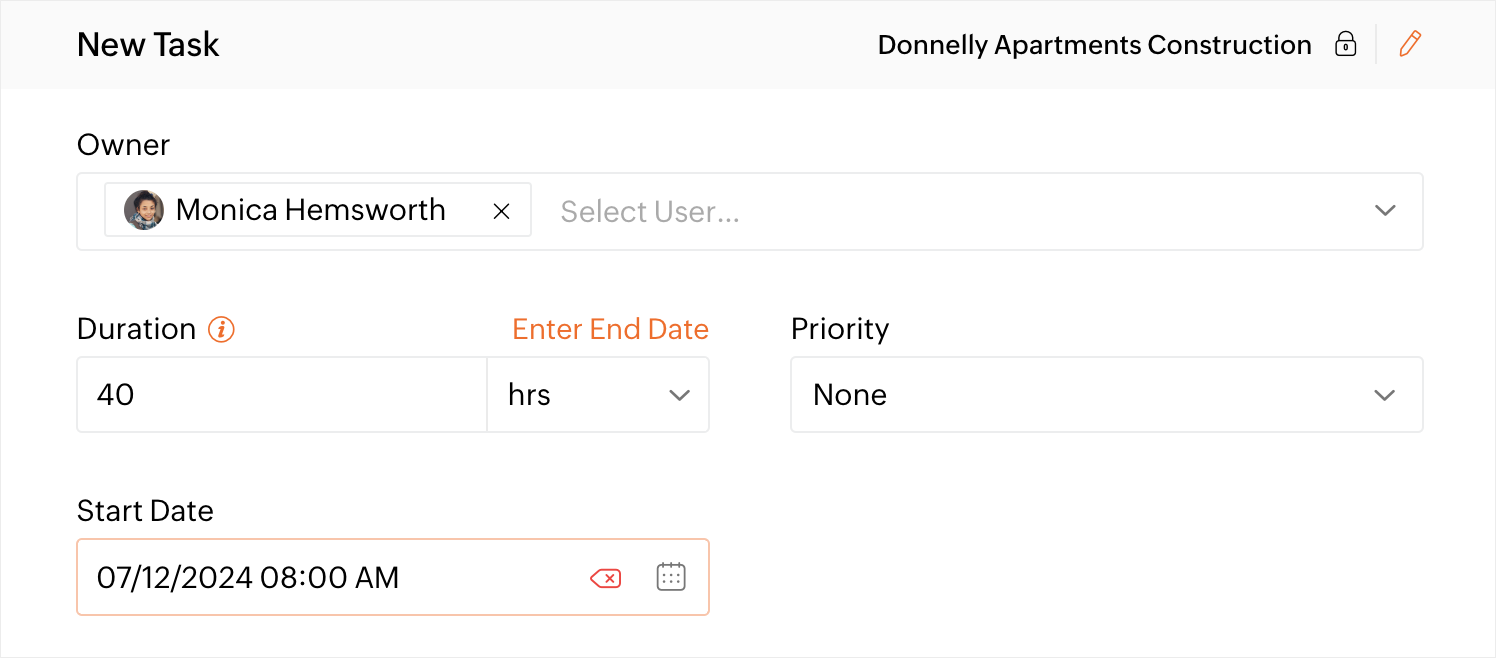Select the Monica Hemsworth owner name chip
The width and height of the screenshot is (1496, 658).
point(310,210)
